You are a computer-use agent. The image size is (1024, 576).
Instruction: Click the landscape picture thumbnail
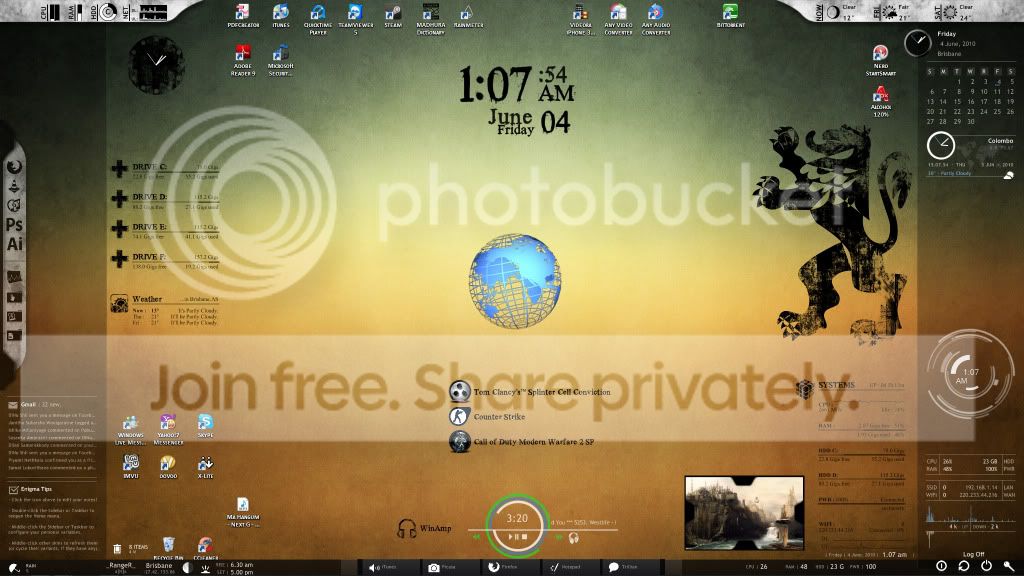click(744, 513)
